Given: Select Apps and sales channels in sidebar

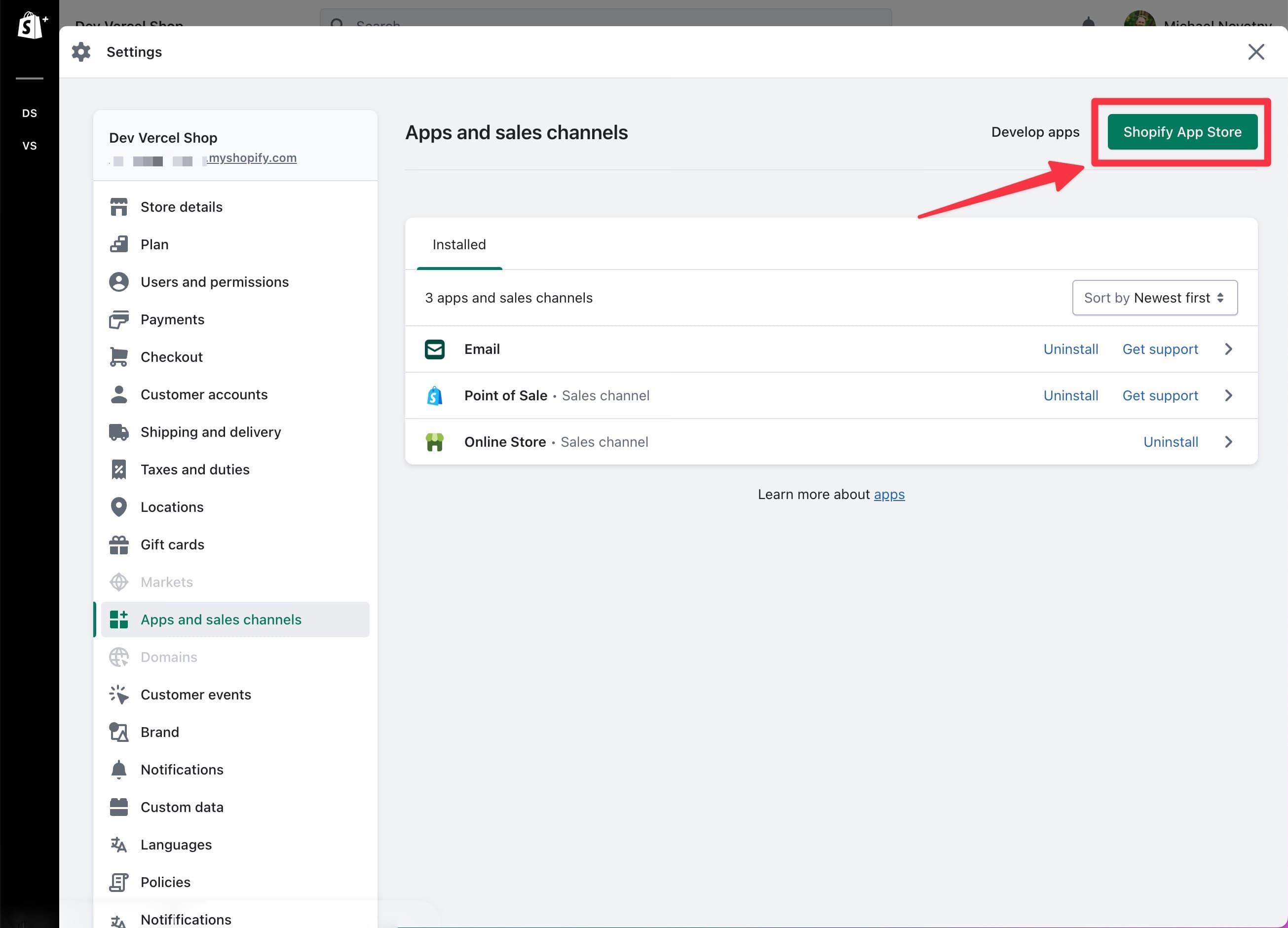Looking at the screenshot, I should coord(221,619).
